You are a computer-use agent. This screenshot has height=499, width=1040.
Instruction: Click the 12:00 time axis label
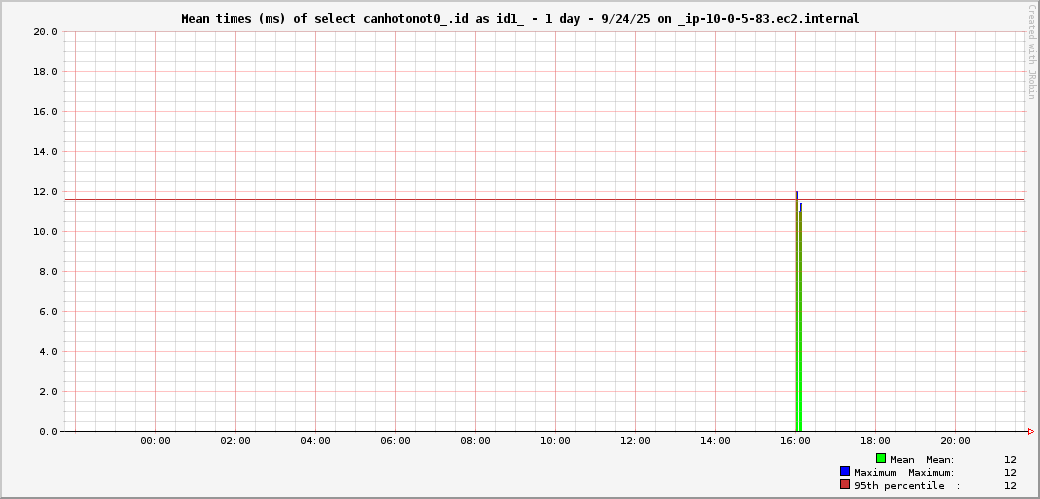pyautogui.click(x=635, y=441)
